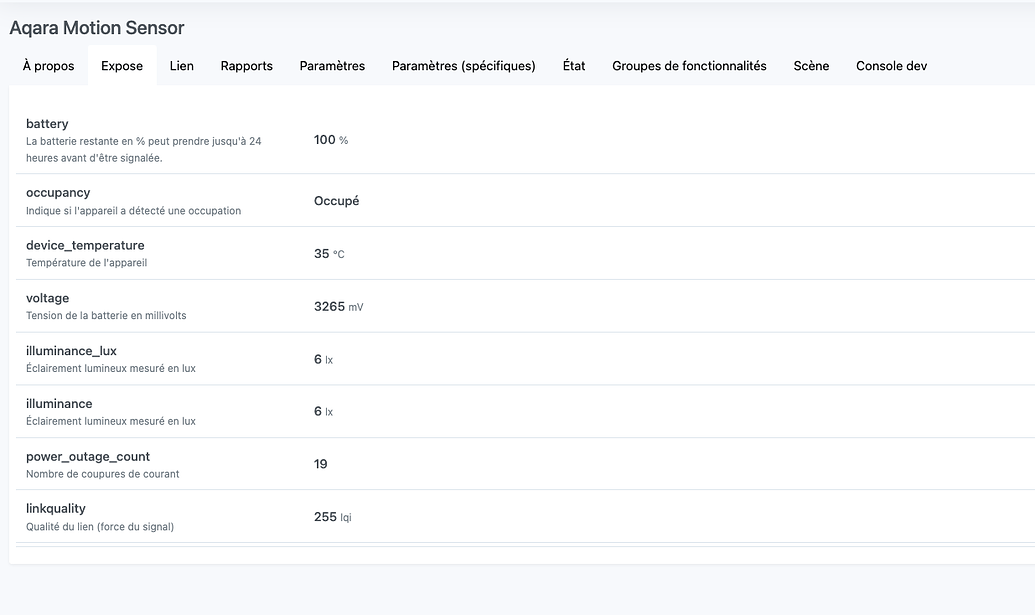Open the Rapports tab
Image resolution: width=1035 pixels, height=615 pixels.
pyautogui.click(x=246, y=66)
